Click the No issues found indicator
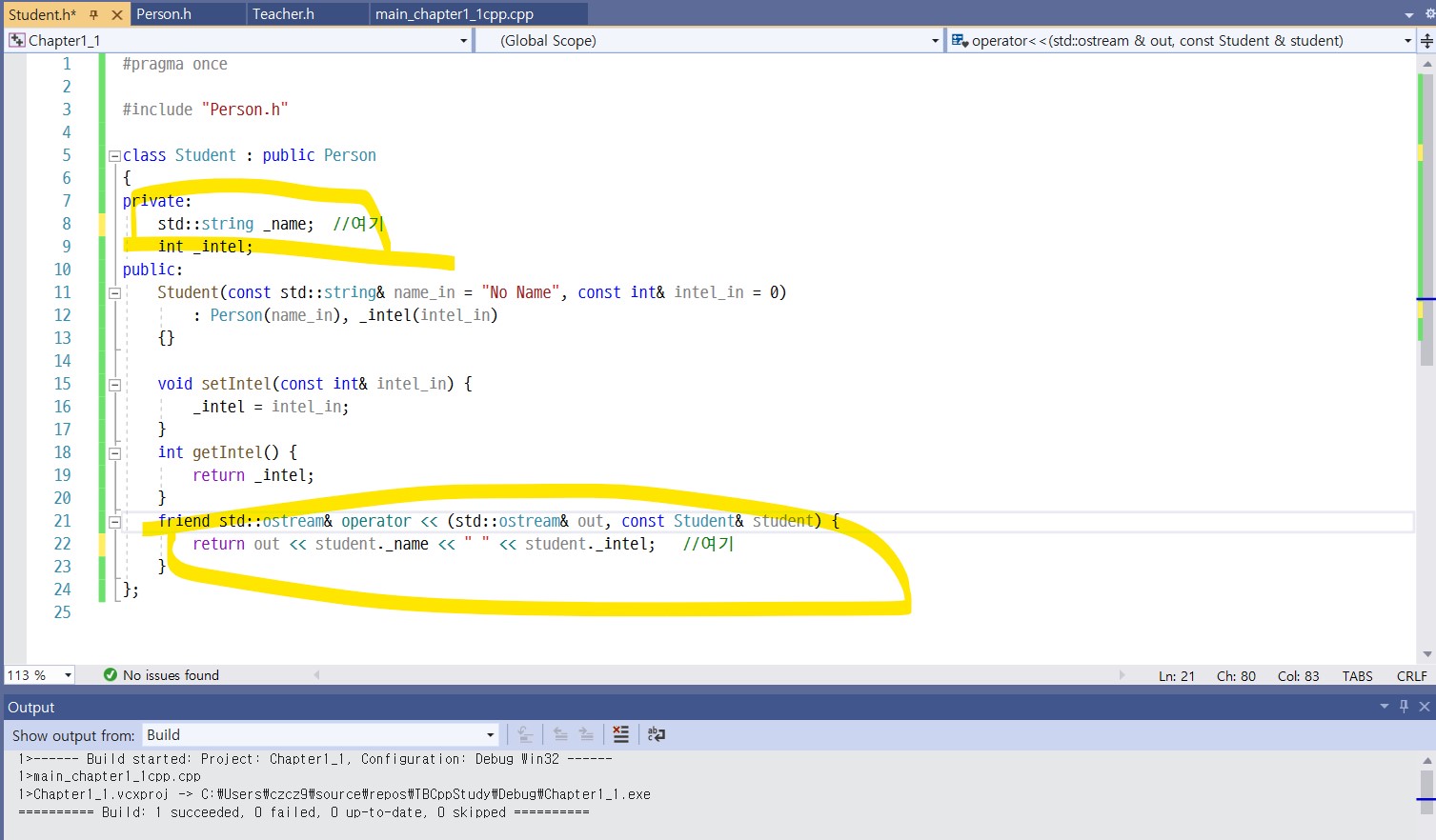Image resolution: width=1436 pixels, height=840 pixels. coord(171,675)
